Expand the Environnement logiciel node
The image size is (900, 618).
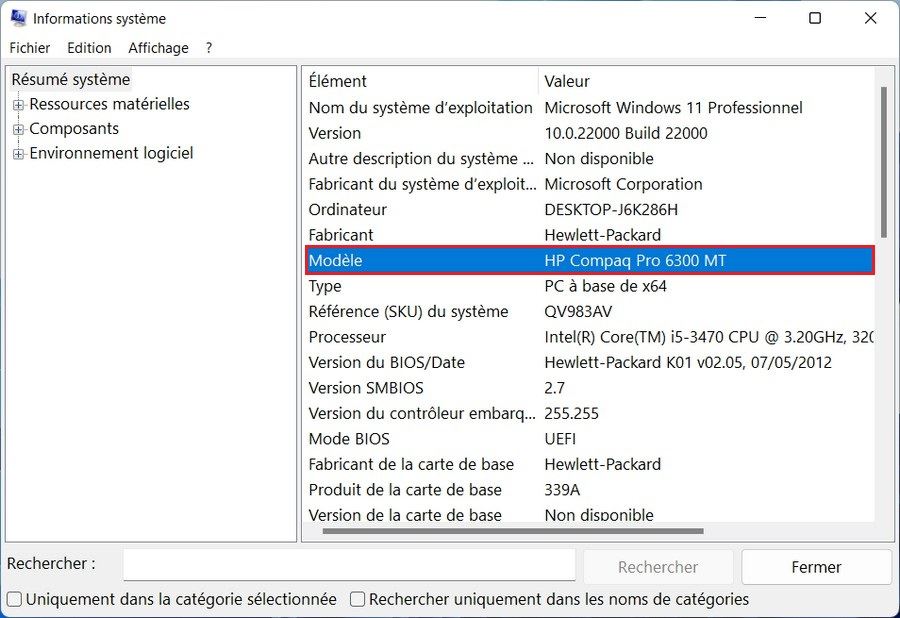(18, 154)
